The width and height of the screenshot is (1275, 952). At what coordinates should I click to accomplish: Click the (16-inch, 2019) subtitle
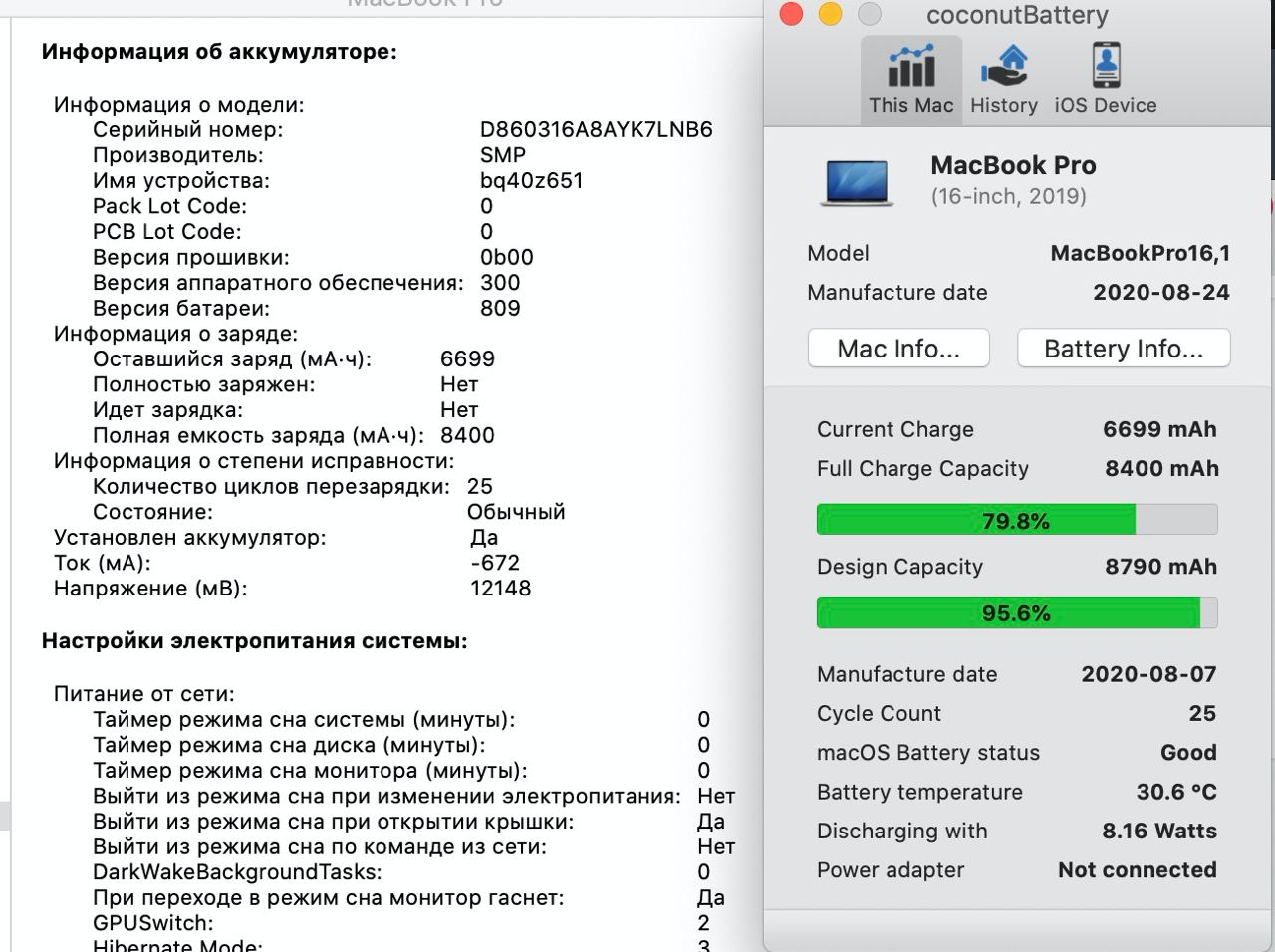[x=1008, y=196]
